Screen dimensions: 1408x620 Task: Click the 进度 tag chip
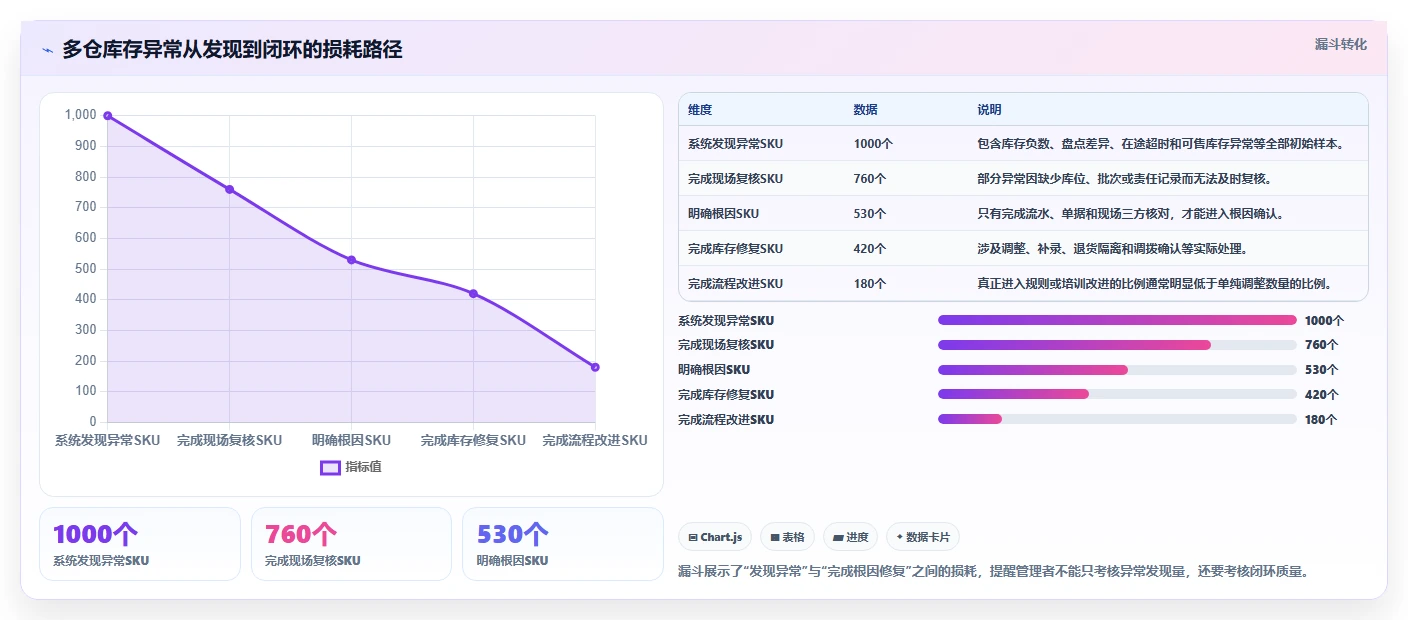[x=850, y=537]
